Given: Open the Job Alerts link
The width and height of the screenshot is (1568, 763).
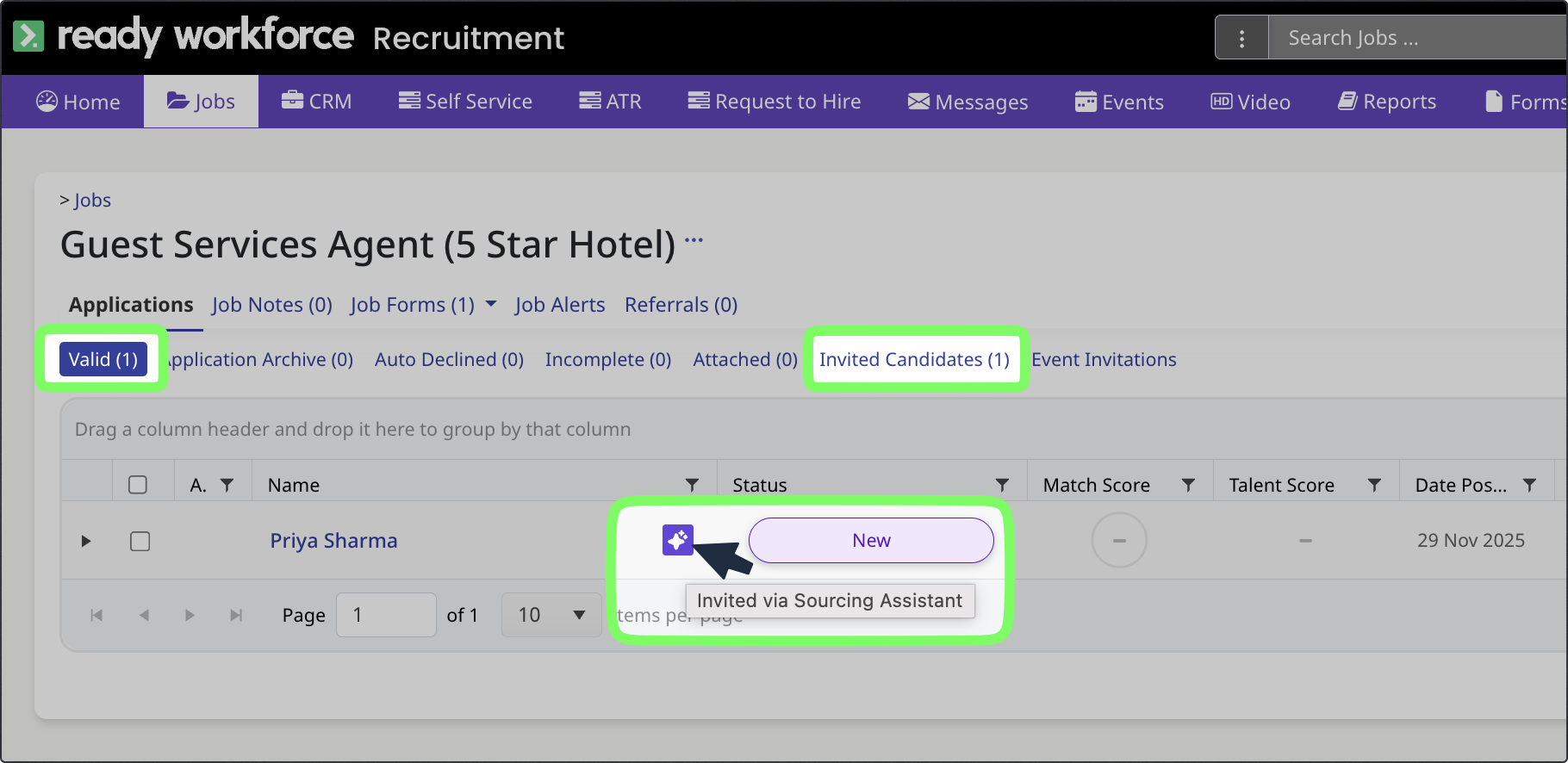Looking at the screenshot, I should (560, 305).
